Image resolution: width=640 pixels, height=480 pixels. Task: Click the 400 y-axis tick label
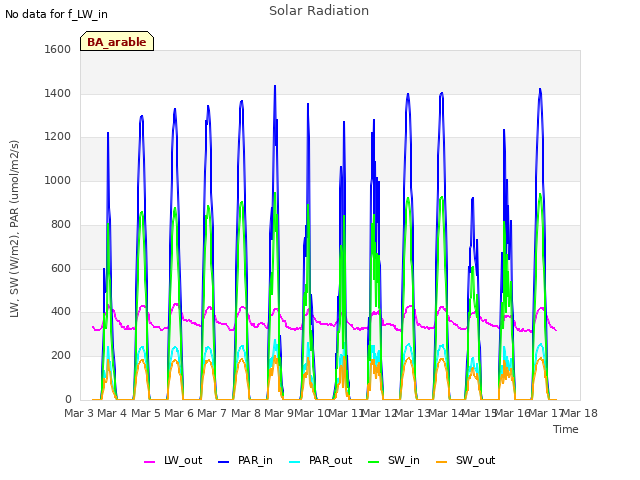[61, 312]
